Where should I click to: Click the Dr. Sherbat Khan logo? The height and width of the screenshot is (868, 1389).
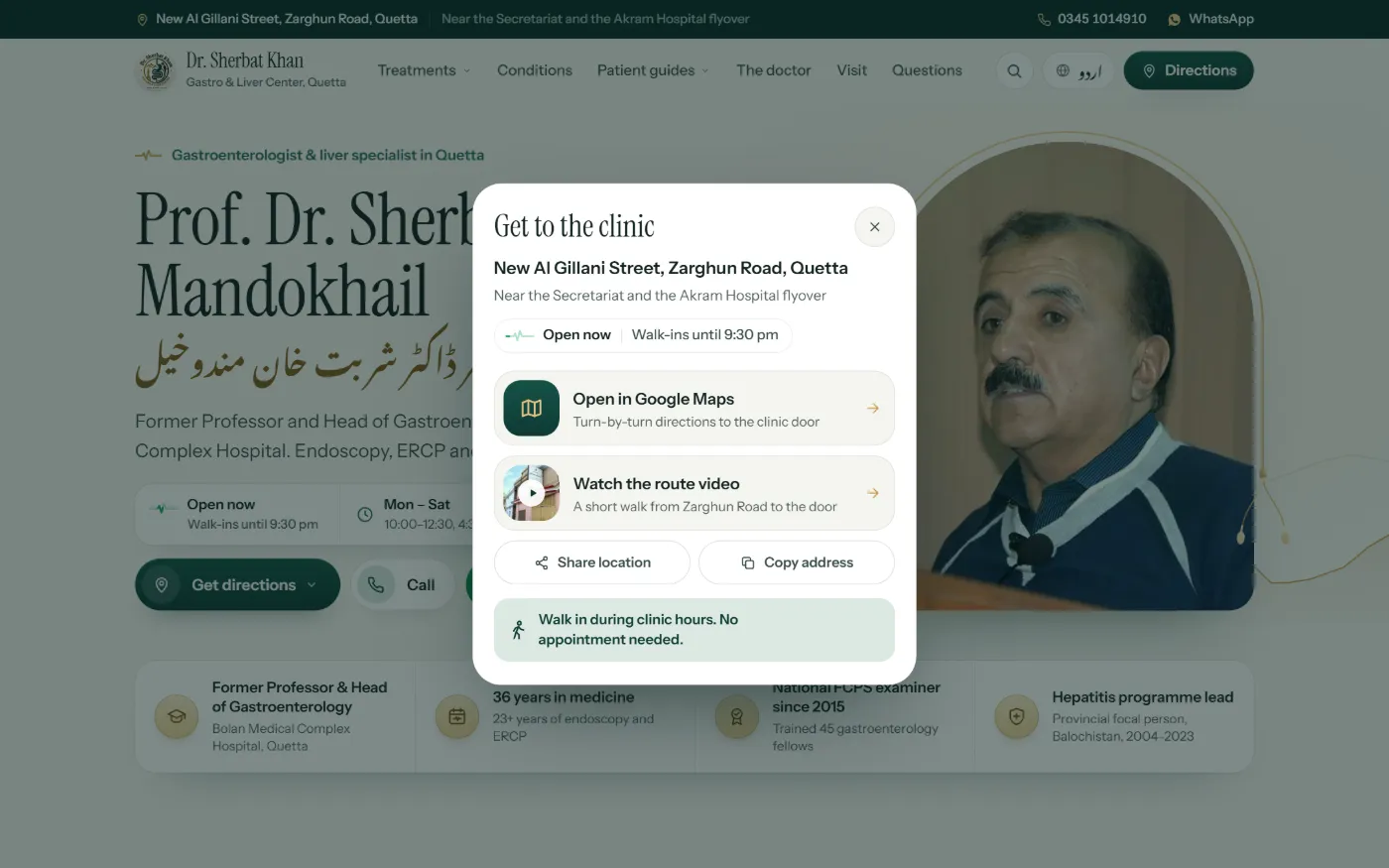[x=241, y=70]
